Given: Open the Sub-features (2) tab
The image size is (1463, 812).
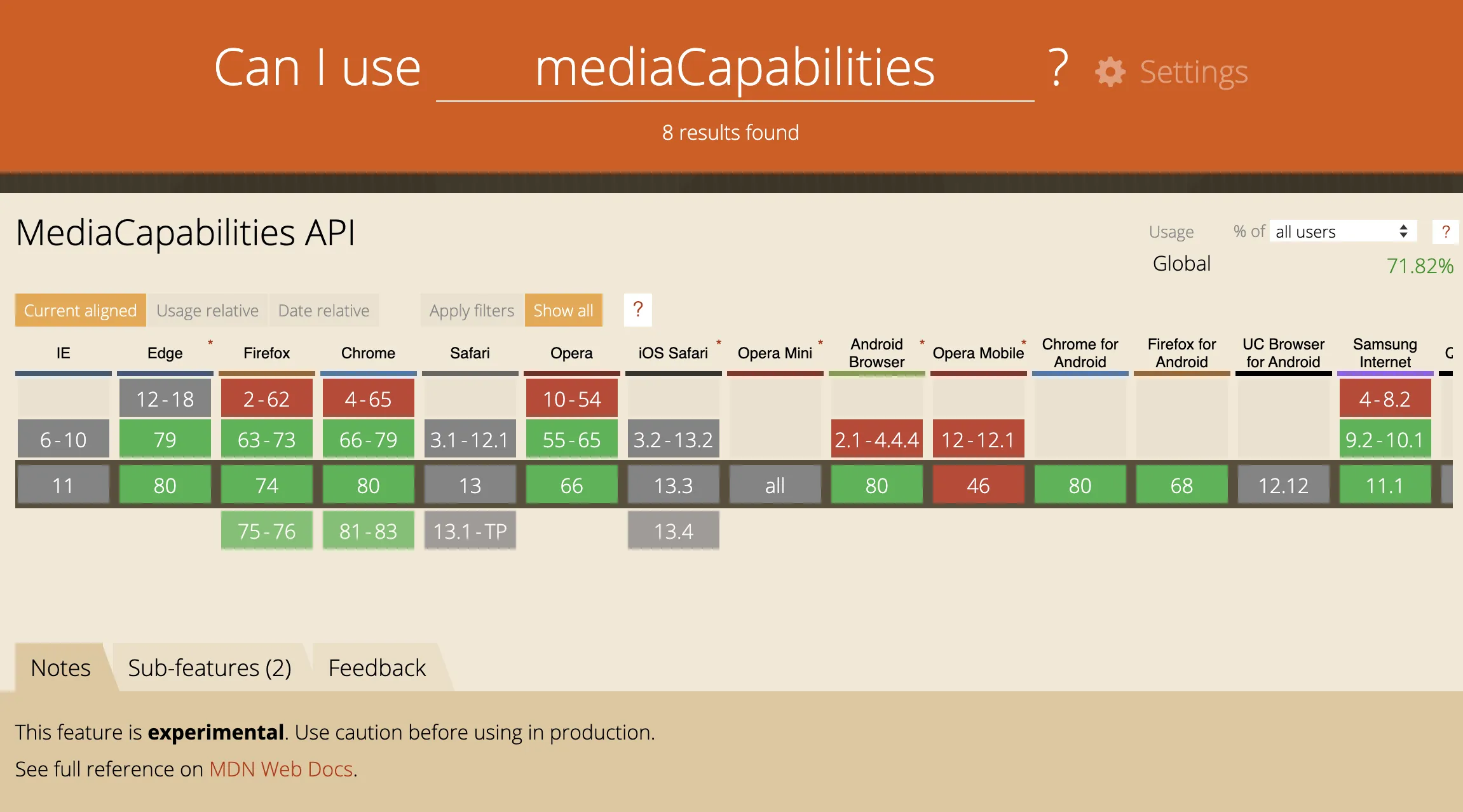Looking at the screenshot, I should coord(210,668).
